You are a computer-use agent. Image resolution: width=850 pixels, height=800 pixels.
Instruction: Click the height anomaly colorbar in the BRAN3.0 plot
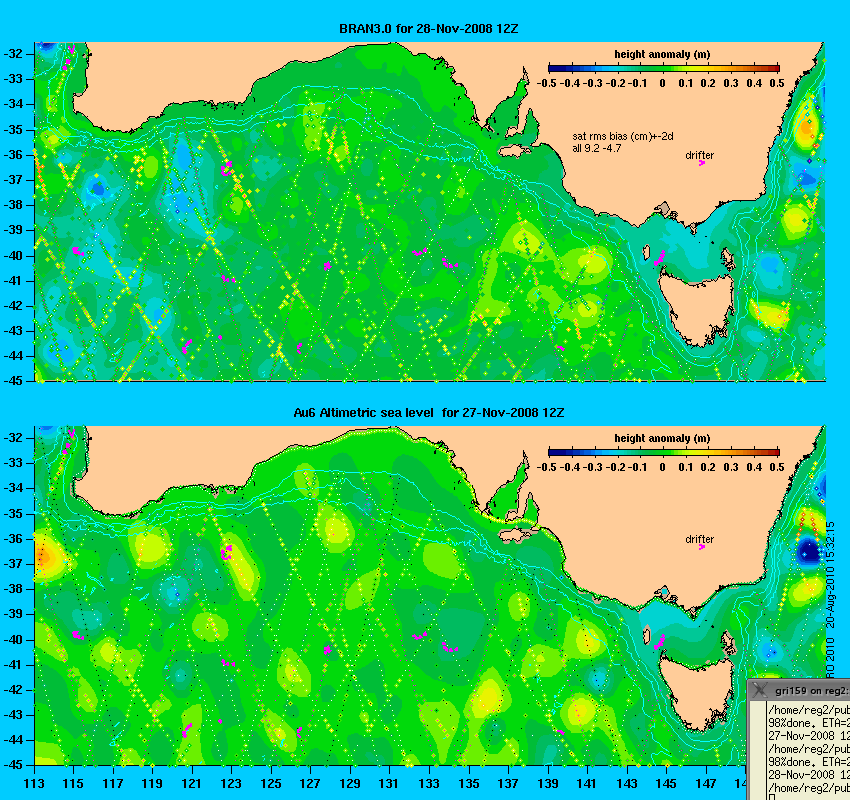pos(664,68)
